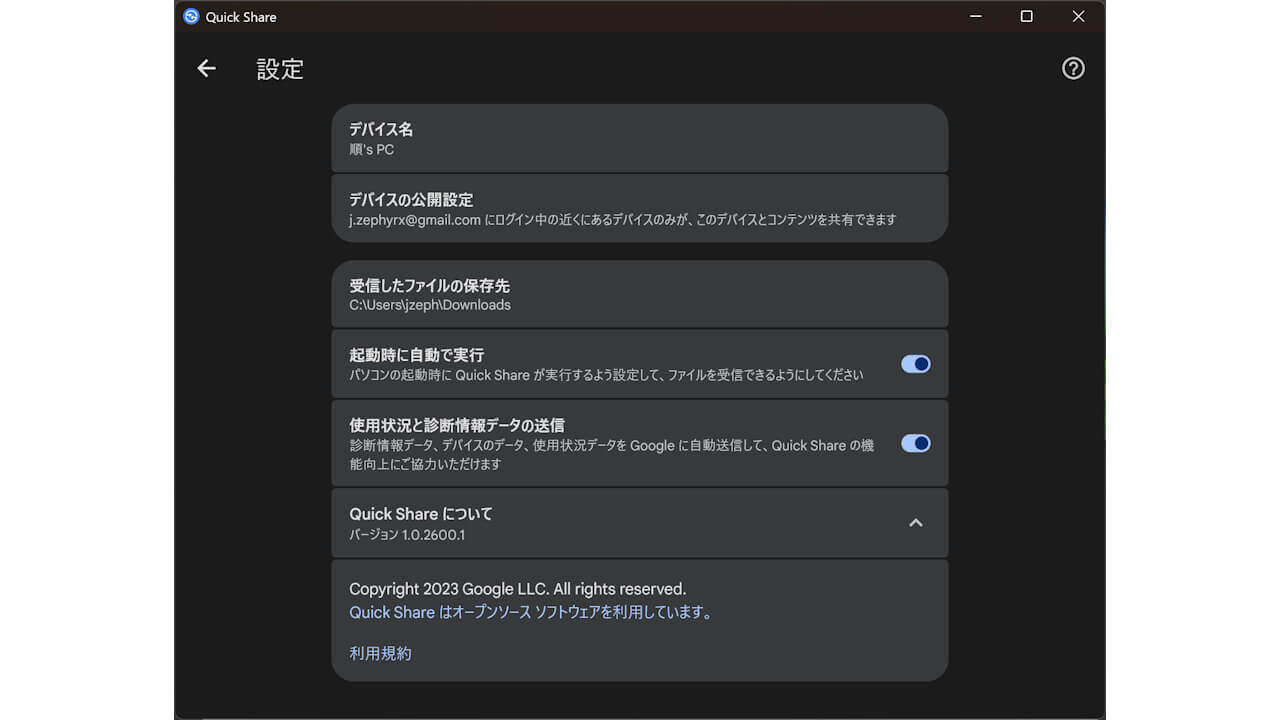
Task: Open the 利用規約 link
Action: [380, 653]
